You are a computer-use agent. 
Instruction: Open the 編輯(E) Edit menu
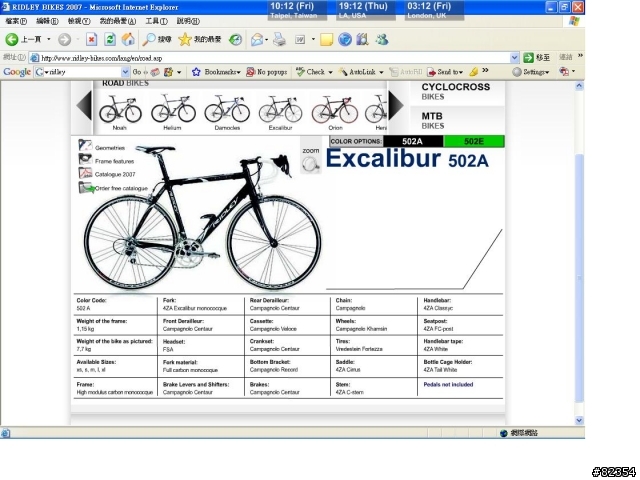click(x=47, y=21)
